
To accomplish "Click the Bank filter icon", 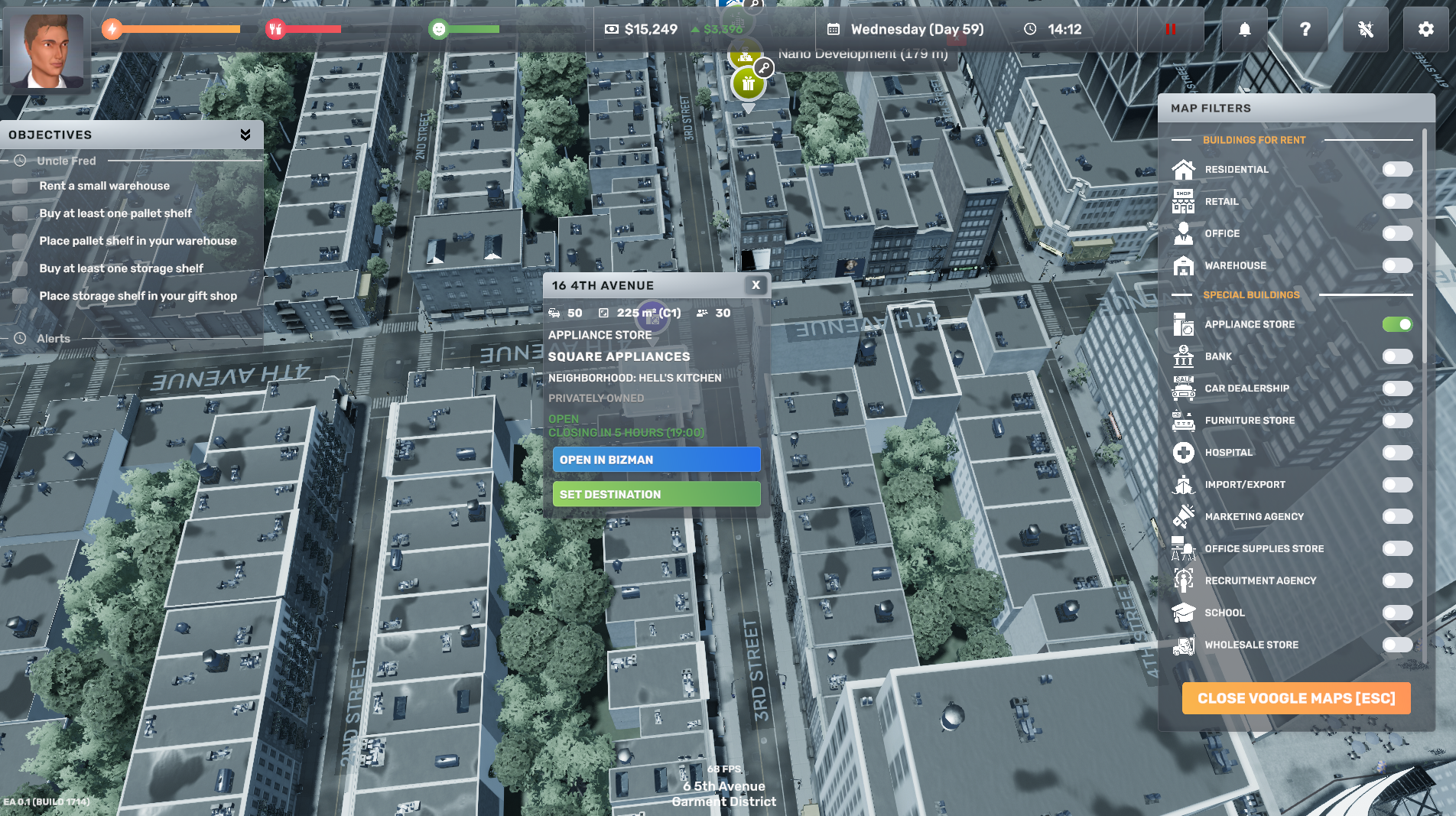I will [x=1183, y=356].
